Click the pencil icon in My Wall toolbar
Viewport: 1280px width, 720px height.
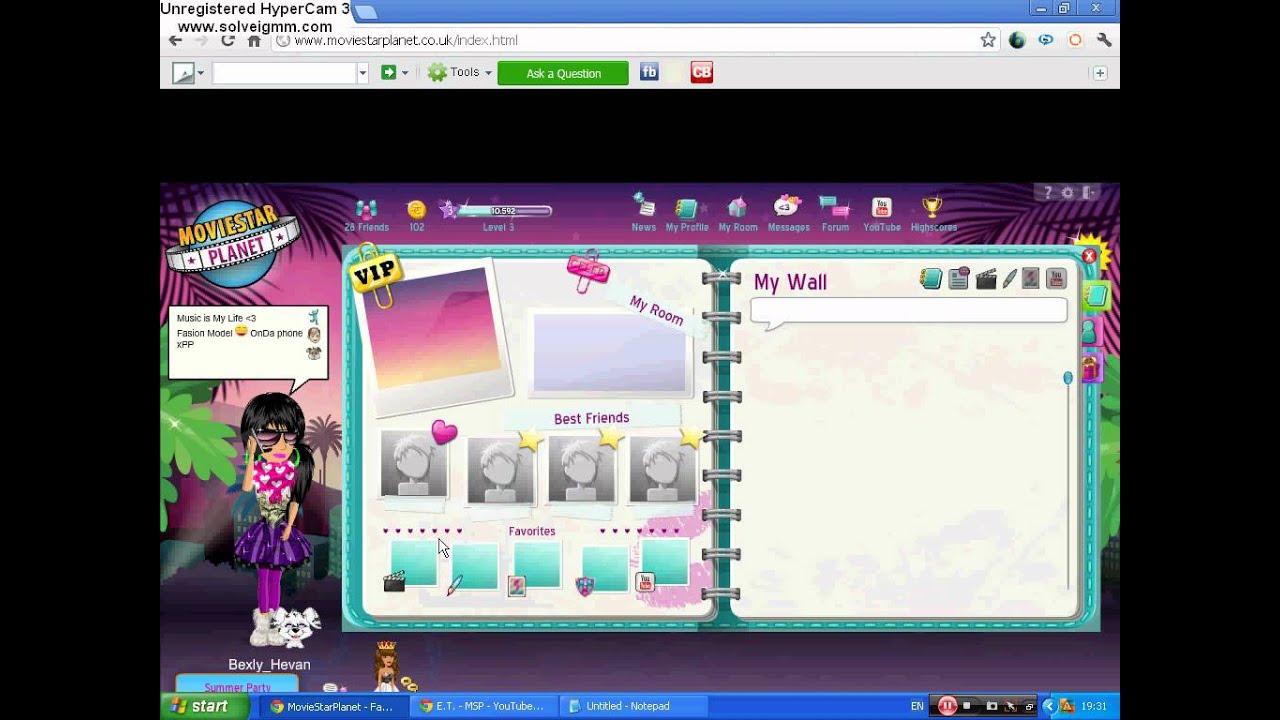(x=1009, y=279)
